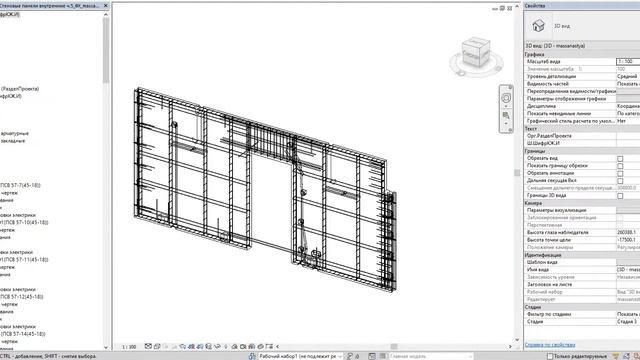This screenshot has height=360, width=640.
Task: Open Visual Style menu in view control bar
Action: pyautogui.click(x=157, y=346)
